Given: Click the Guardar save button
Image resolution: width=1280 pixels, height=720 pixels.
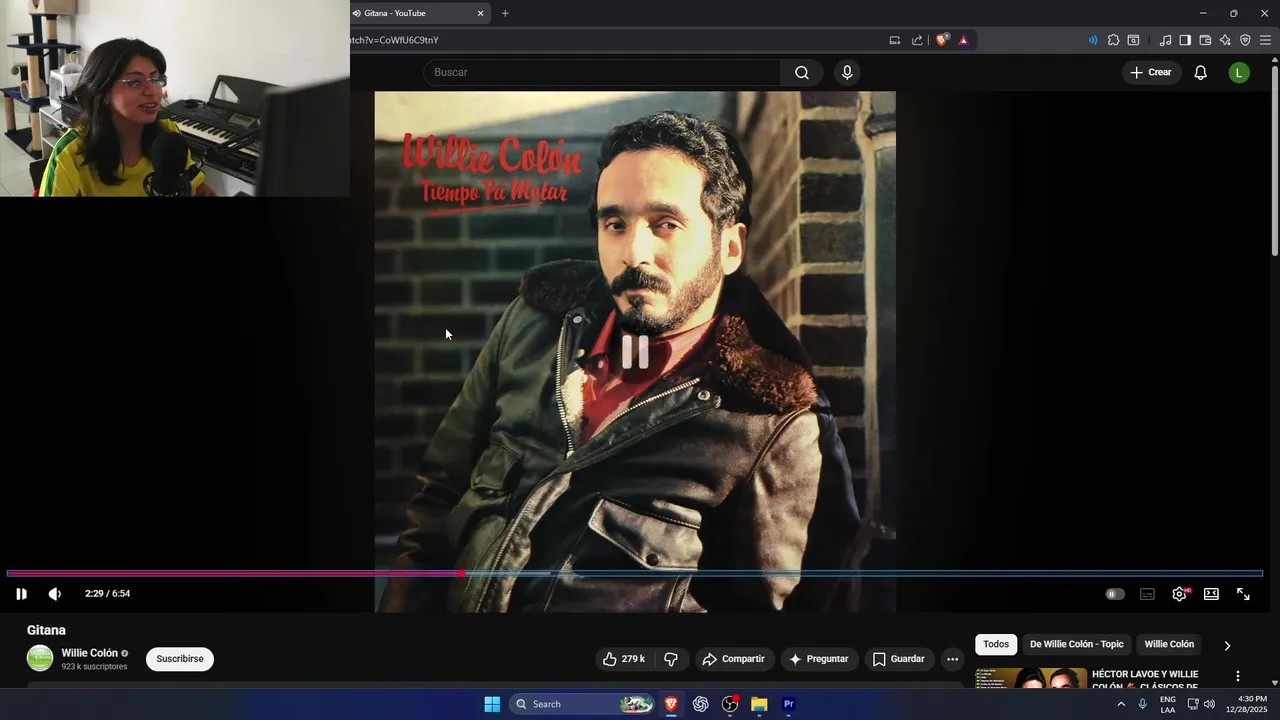Looking at the screenshot, I should point(899,659).
